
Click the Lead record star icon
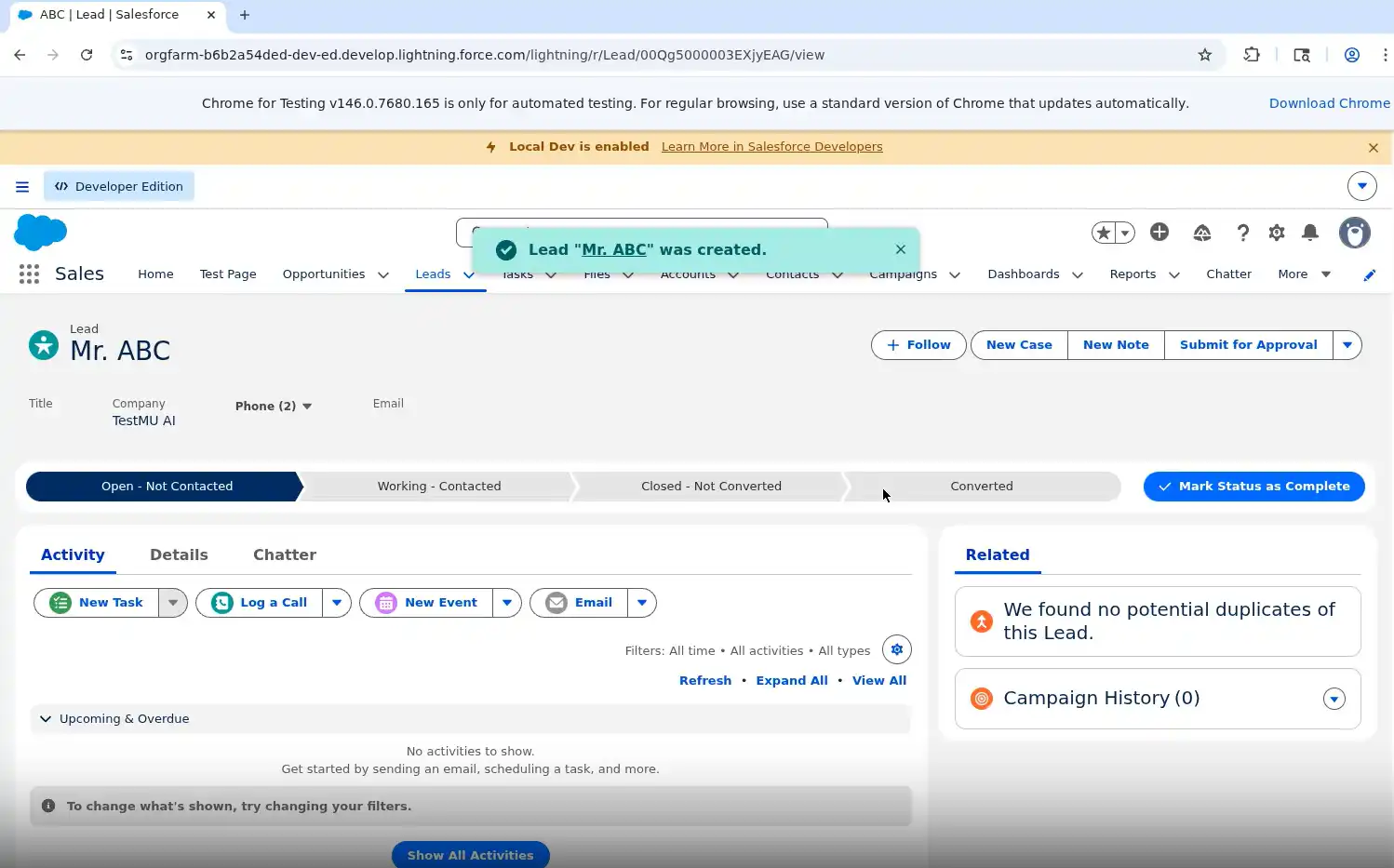[44, 345]
